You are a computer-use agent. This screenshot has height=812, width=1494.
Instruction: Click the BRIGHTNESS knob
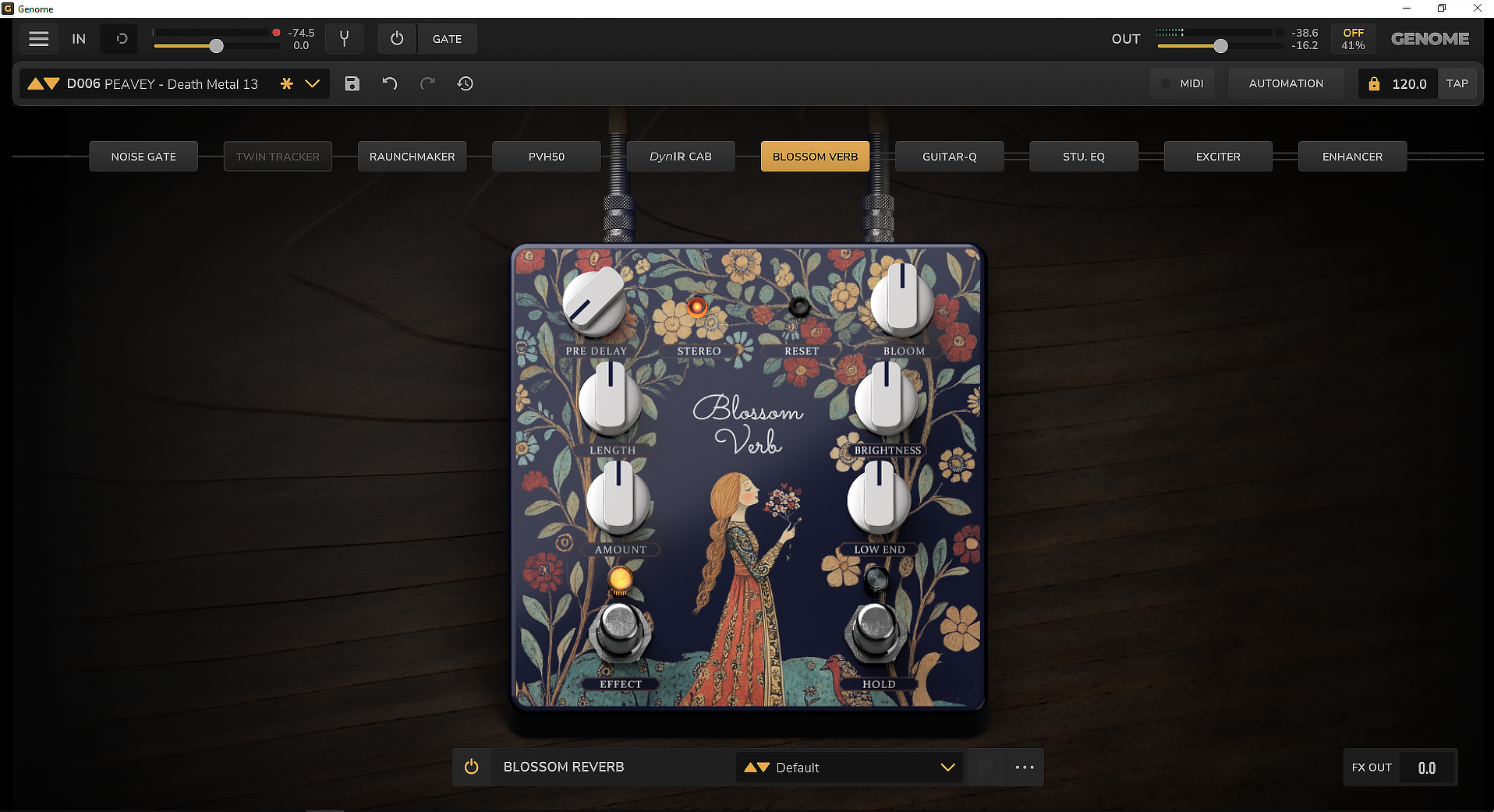tap(887, 400)
